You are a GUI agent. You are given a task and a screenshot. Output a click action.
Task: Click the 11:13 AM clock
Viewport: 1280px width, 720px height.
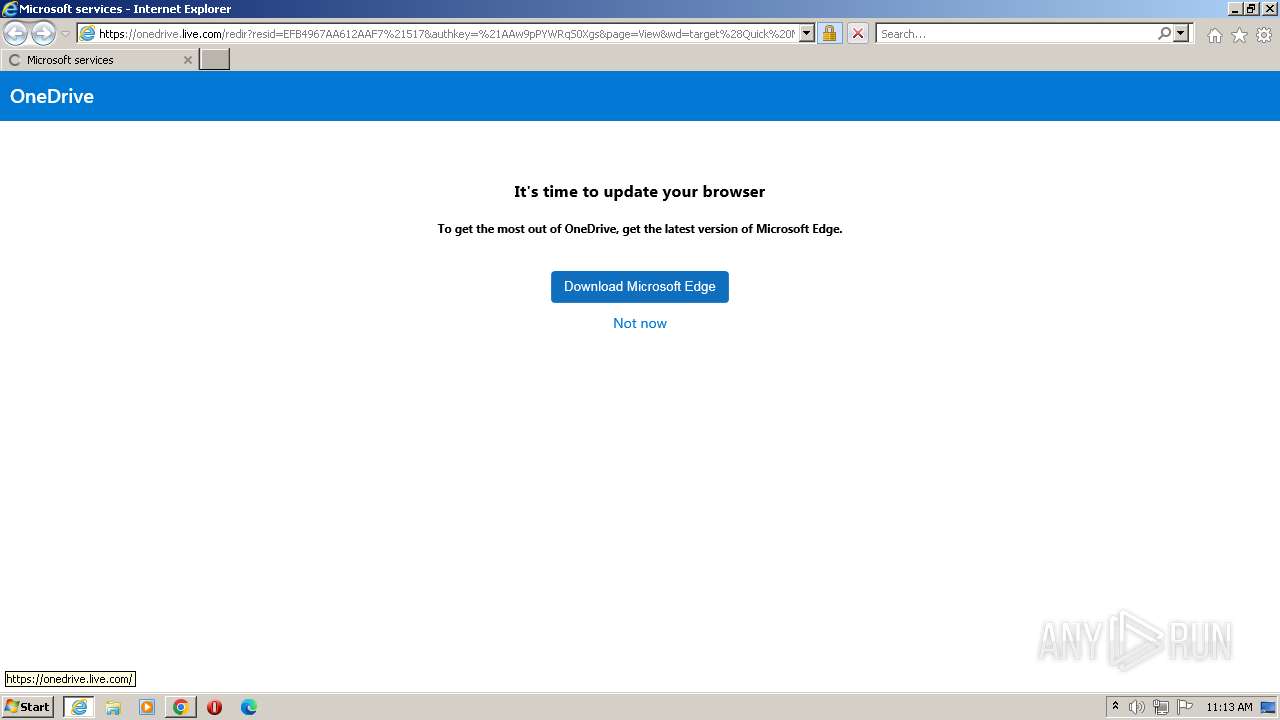(x=1229, y=707)
